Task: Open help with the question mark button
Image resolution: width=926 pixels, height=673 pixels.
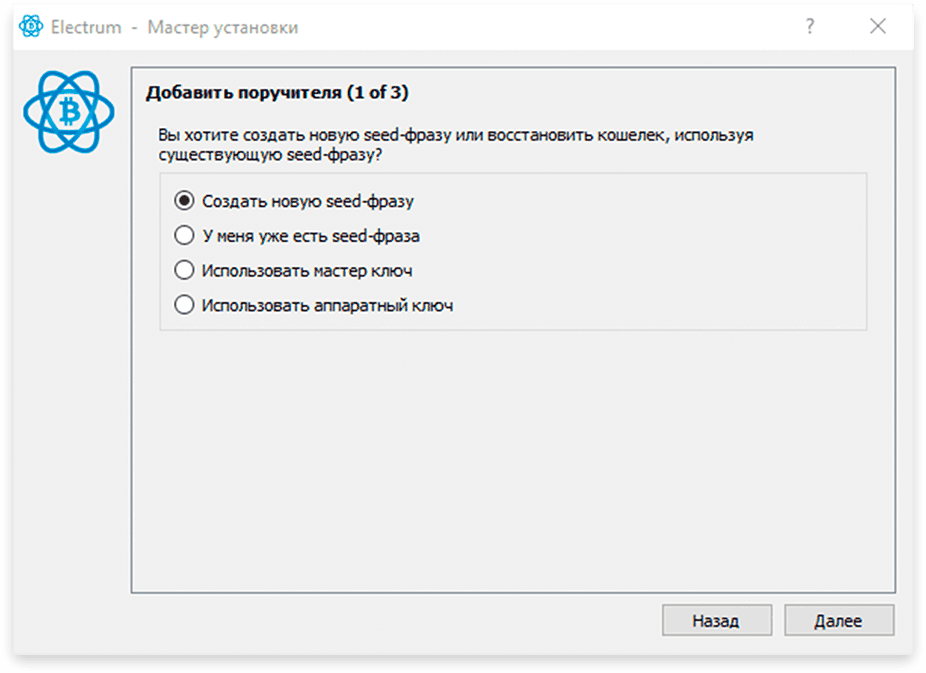Action: tap(810, 26)
